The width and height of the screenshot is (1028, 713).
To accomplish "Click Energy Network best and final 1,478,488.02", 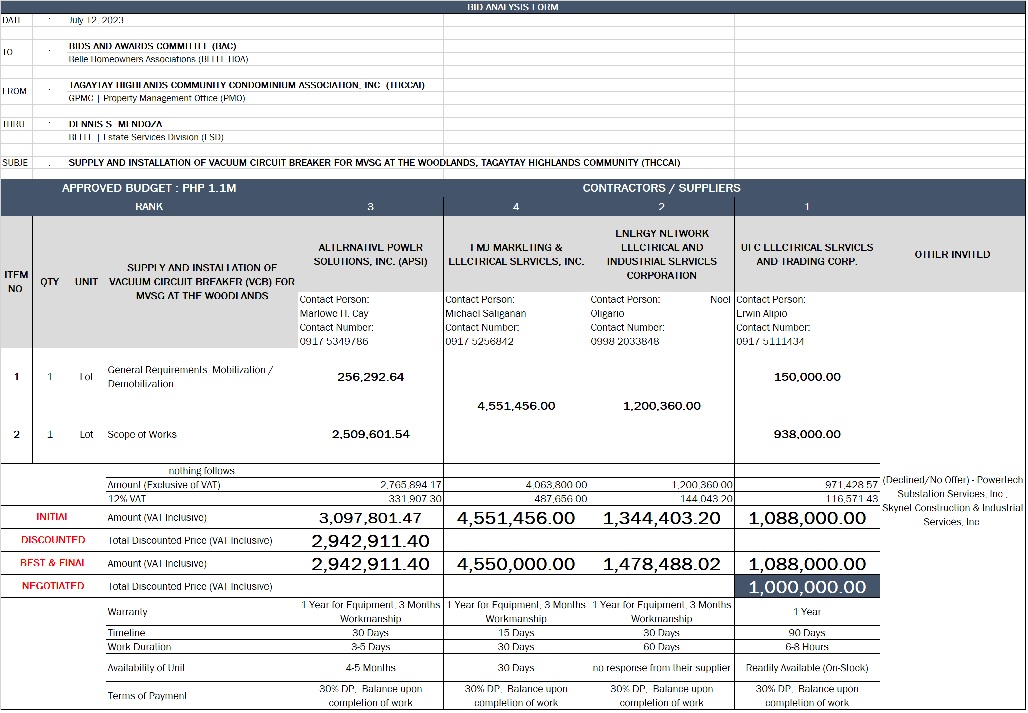I will [662, 564].
